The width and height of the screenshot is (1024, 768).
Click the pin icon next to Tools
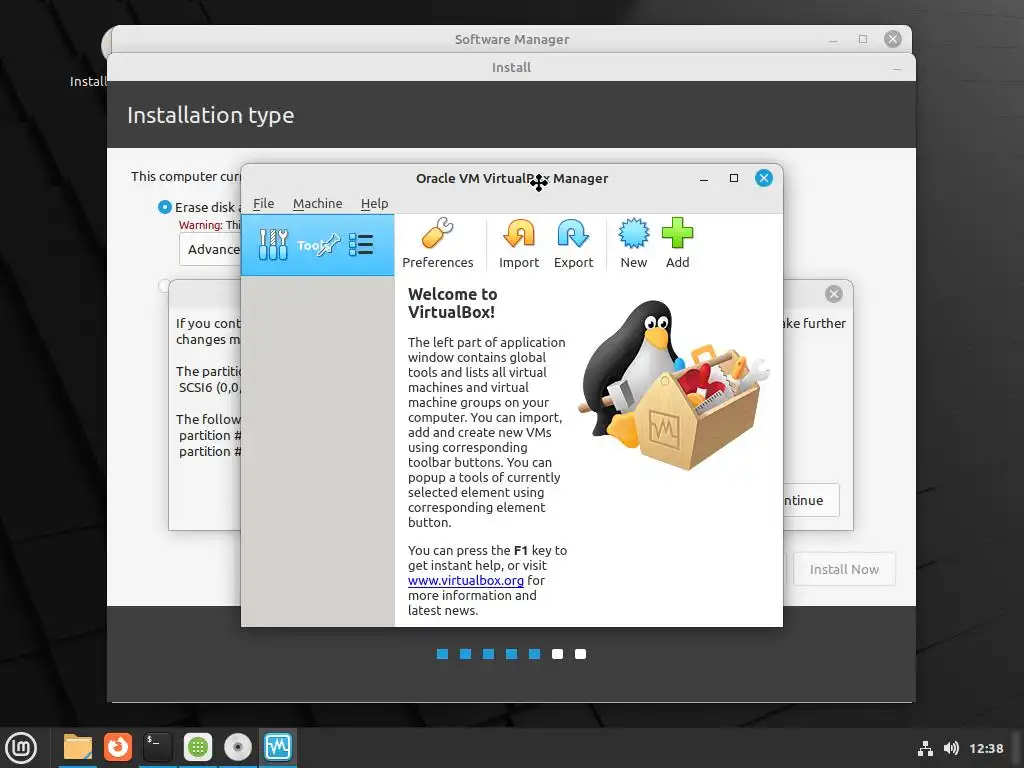(329, 244)
